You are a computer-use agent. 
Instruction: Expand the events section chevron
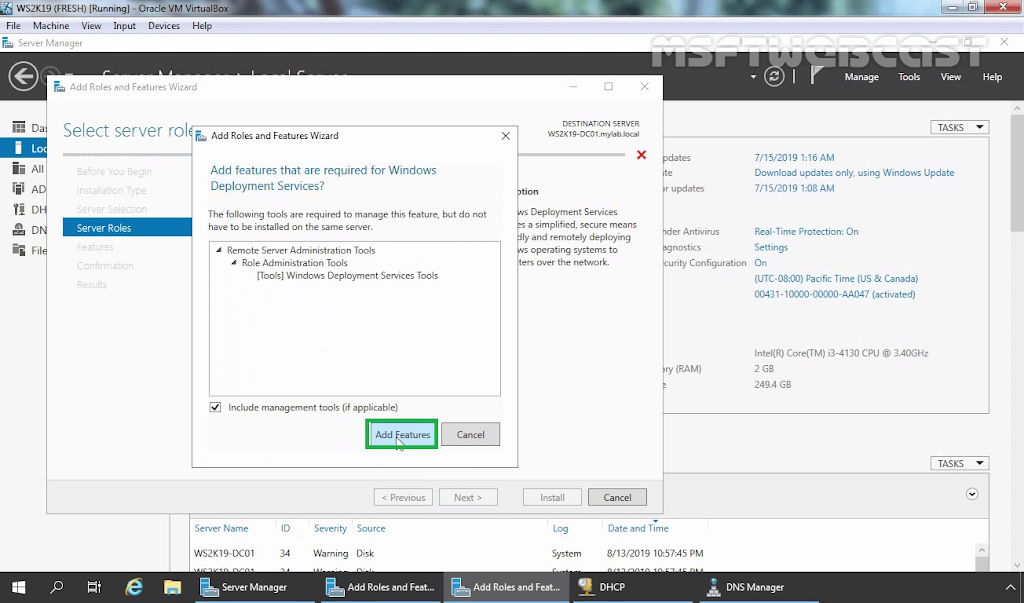point(972,494)
